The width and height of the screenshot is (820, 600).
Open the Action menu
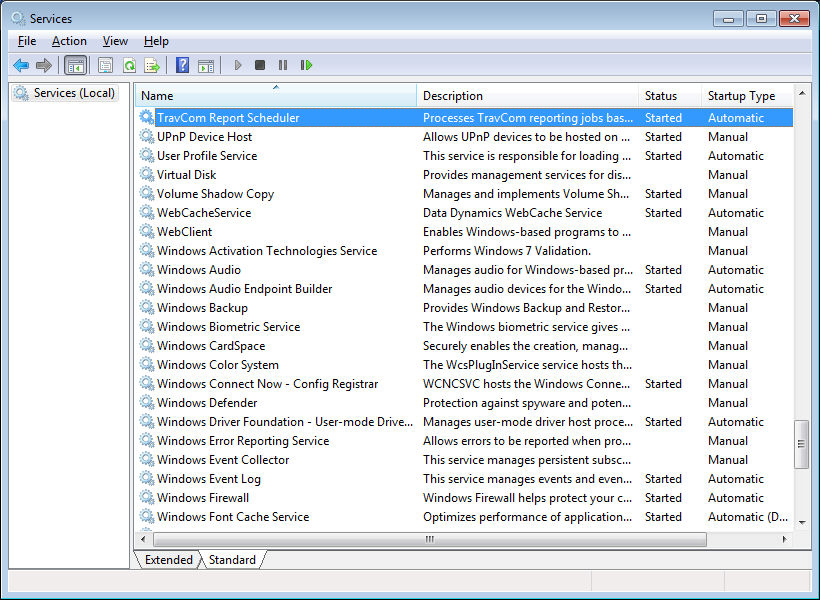click(x=69, y=41)
